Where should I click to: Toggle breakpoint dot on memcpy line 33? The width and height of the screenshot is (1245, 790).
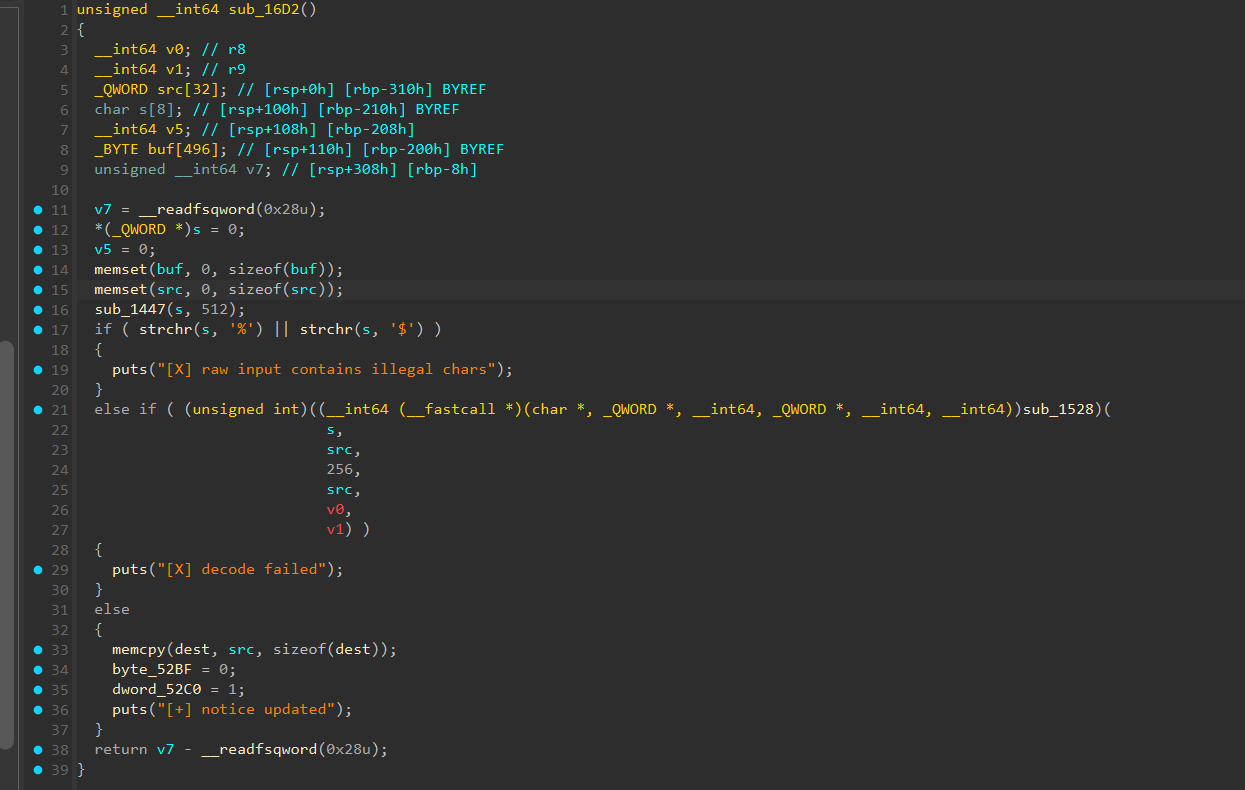coord(38,650)
